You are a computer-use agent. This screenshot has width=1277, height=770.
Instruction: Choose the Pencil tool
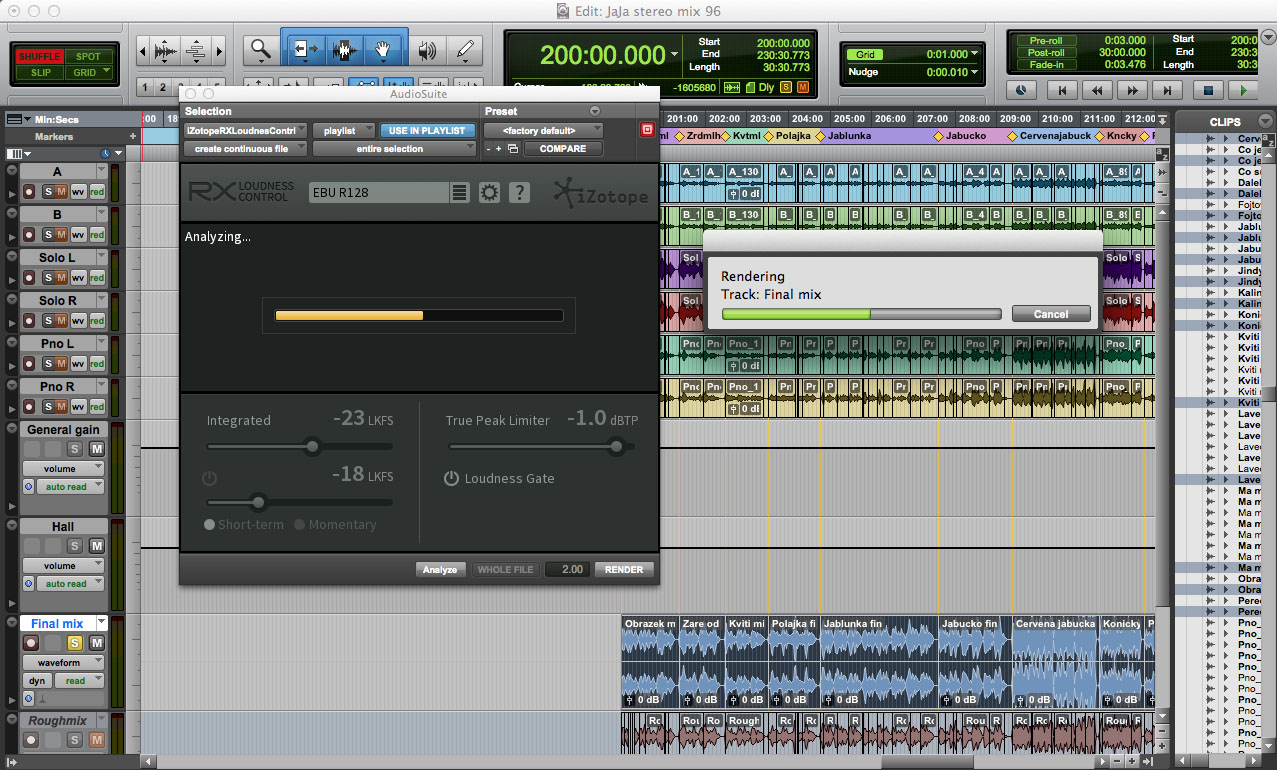[464, 50]
